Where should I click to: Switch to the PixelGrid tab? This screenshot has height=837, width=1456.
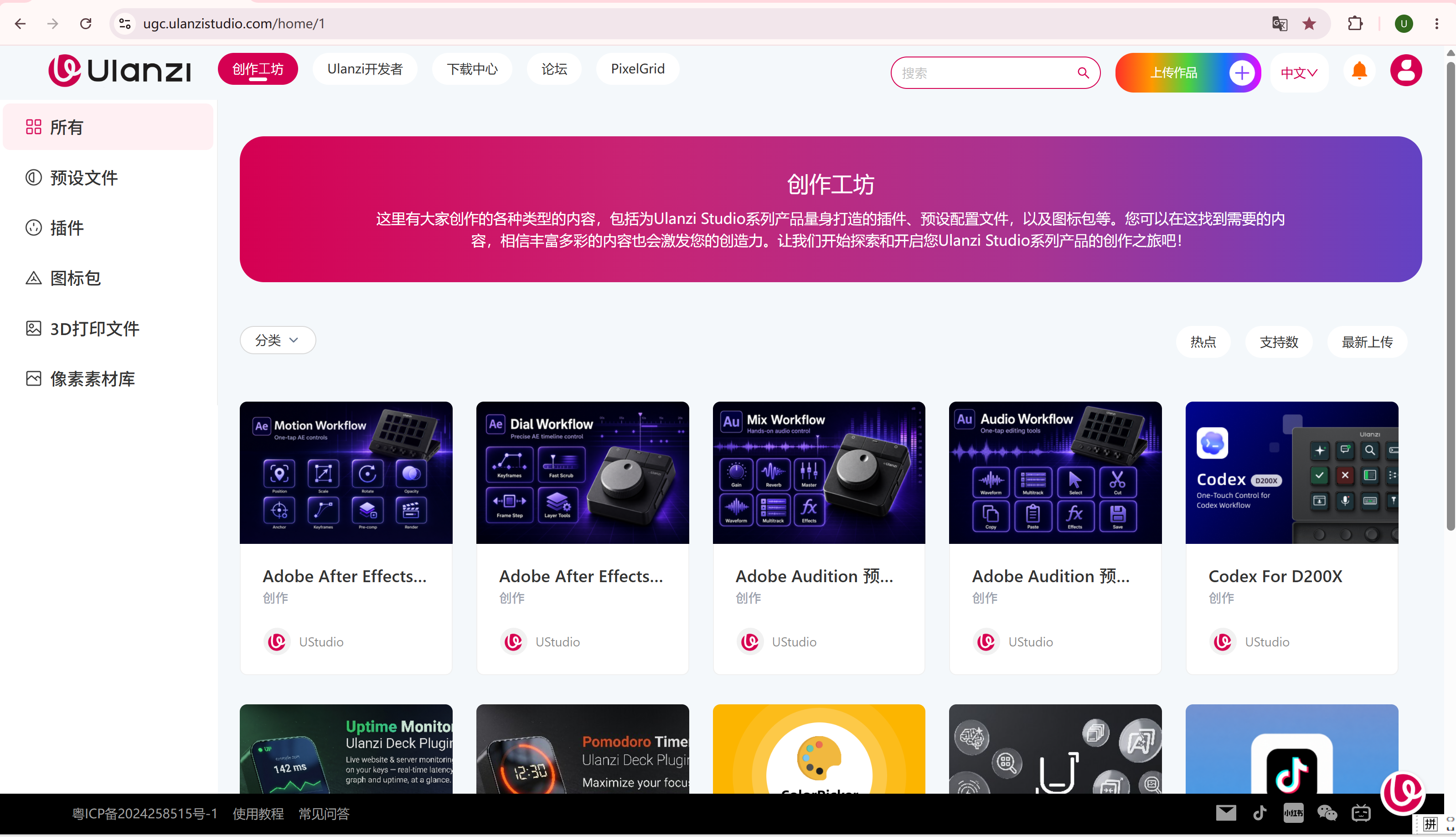pyautogui.click(x=637, y=69)
